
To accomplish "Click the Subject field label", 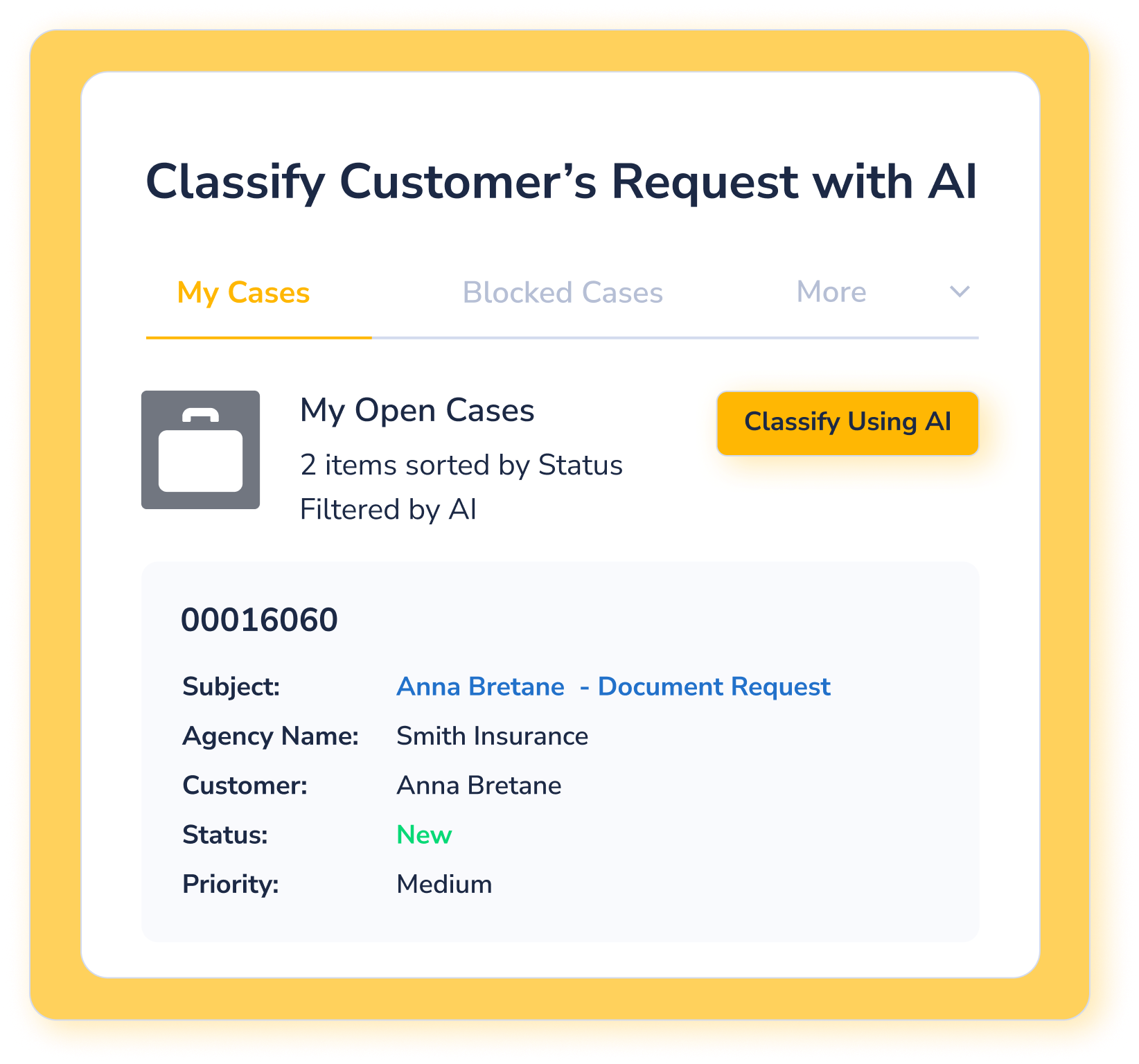I will coord(231,686).
